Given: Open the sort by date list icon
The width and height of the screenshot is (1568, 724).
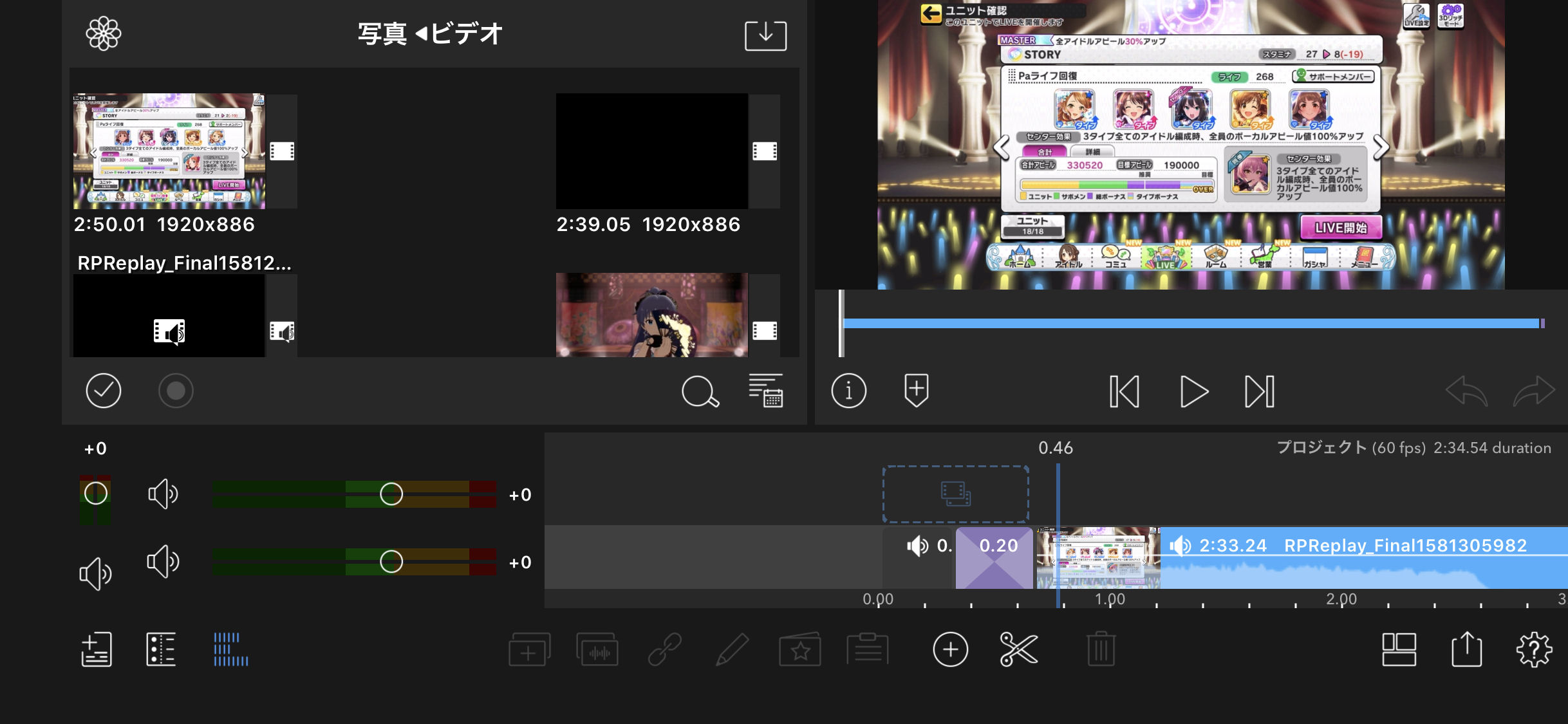Looking at the screenshot, I should tap(766, 391).
